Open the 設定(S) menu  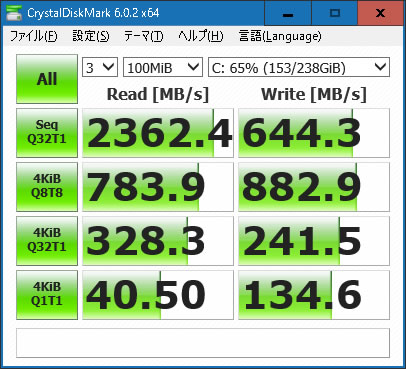[x=91, y=36]
